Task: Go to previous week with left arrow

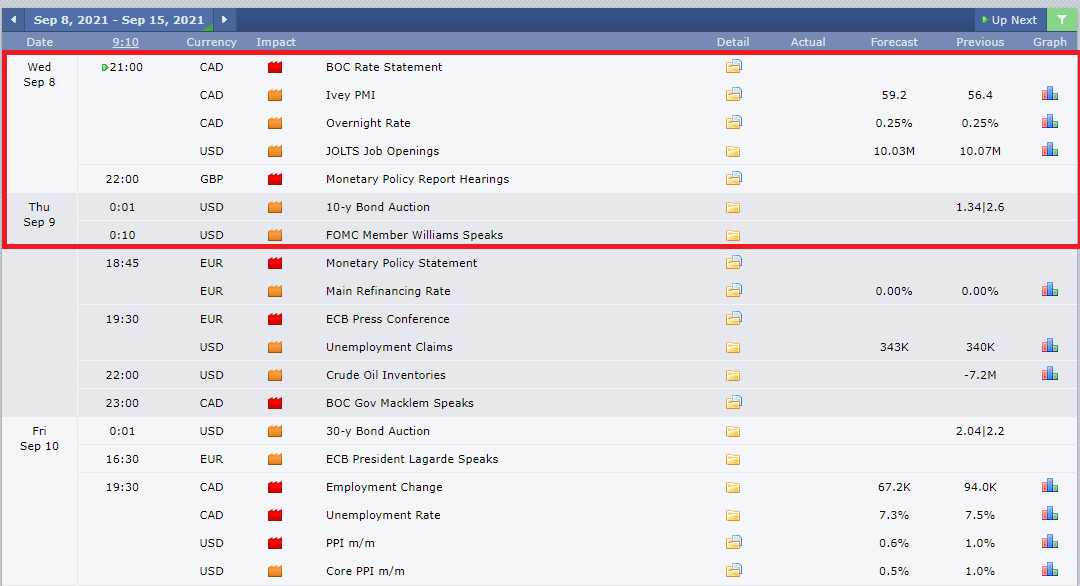Action: point(13,20)
